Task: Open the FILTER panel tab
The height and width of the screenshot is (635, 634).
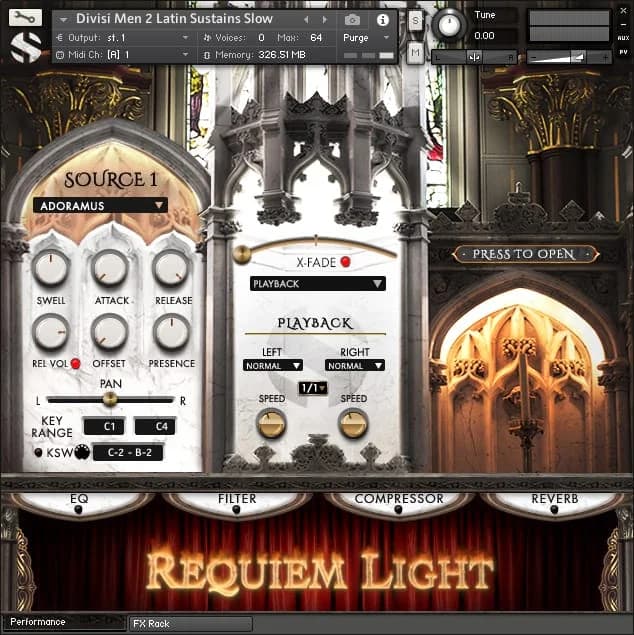Action: [237, 502]
